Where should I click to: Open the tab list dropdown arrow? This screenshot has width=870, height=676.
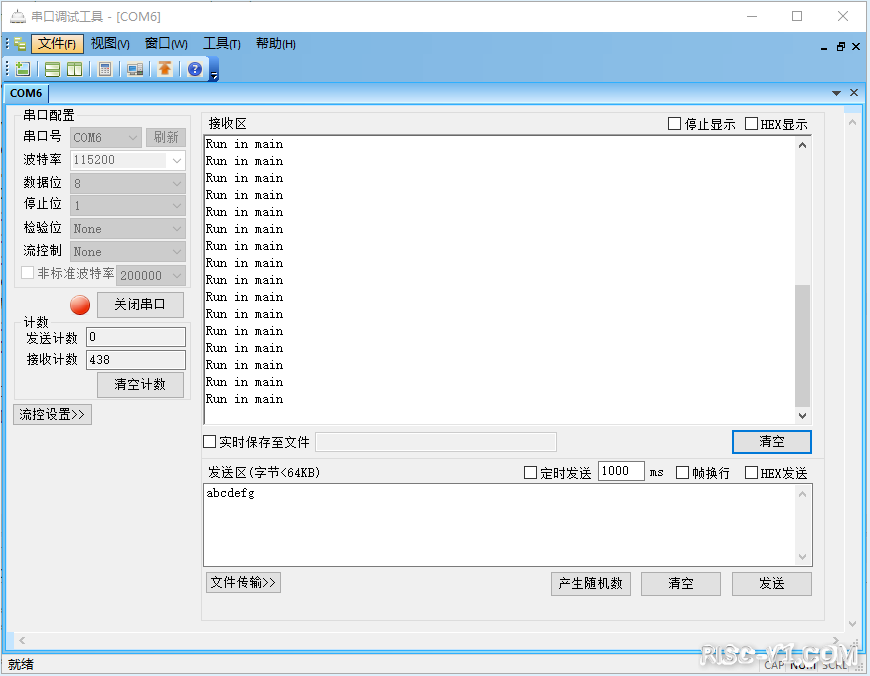(x=836, y=93)
